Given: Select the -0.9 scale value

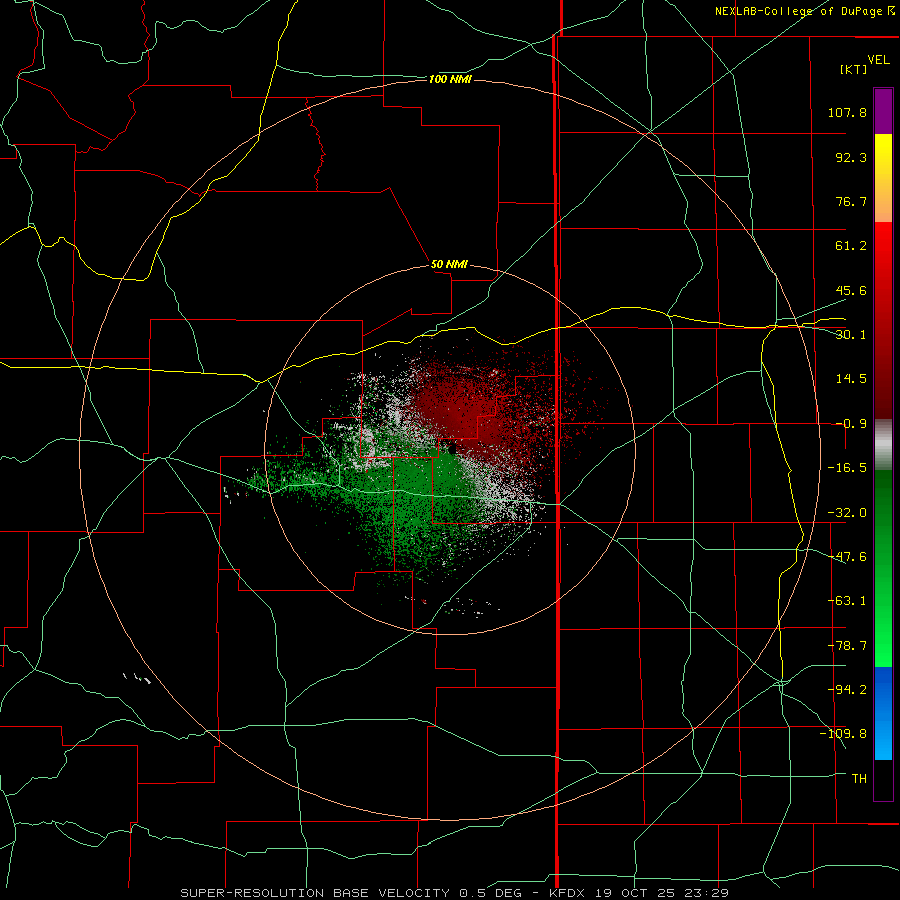Looking at the screenshot, I should [x=851, y=424].
